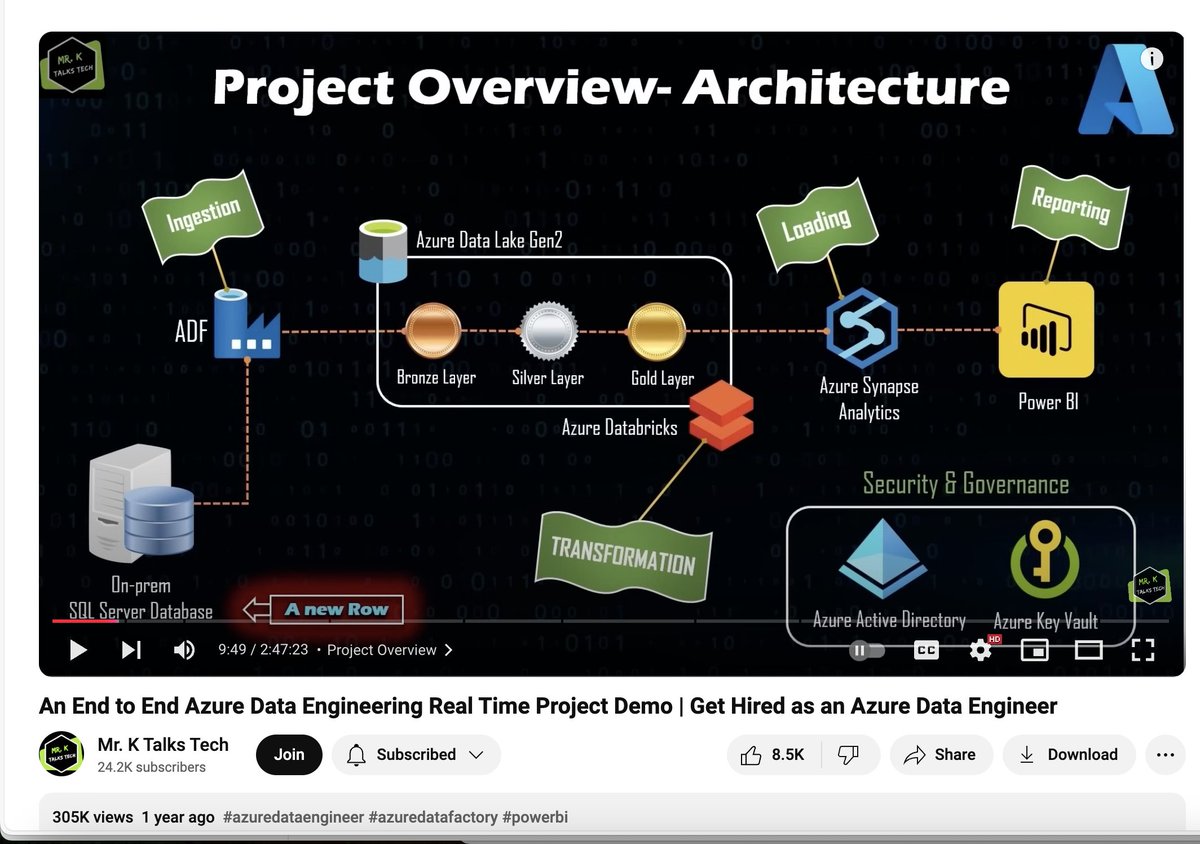Open video settings gear

pyautogui.click(x=981, y=650)
